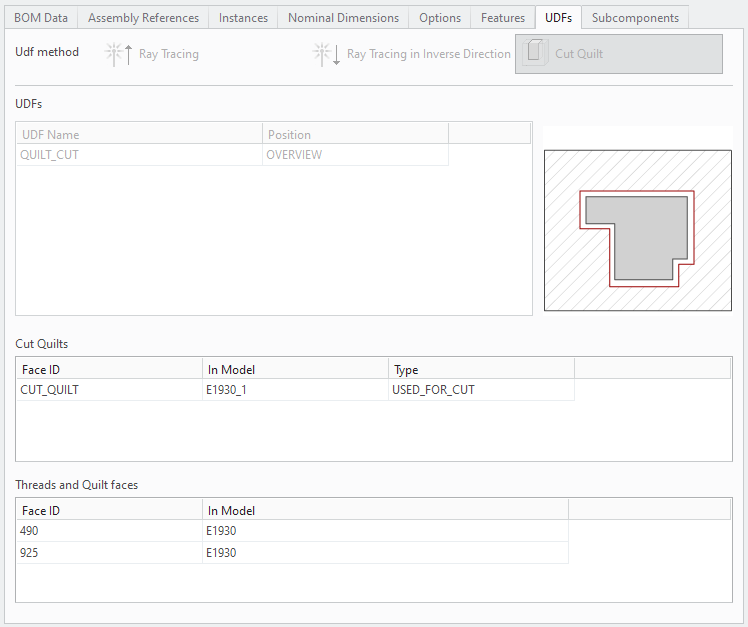Click Face ID header in Threads table
The image size is (748, 627).
coord(110,511)
